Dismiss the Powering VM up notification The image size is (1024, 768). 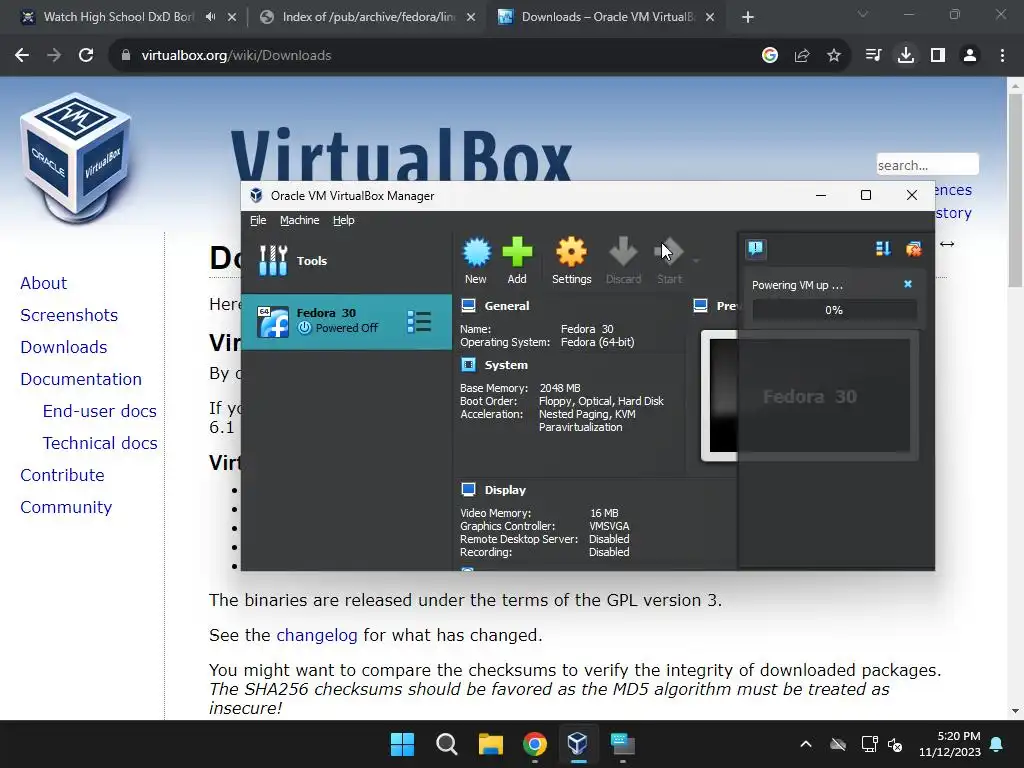coord(908,284)
